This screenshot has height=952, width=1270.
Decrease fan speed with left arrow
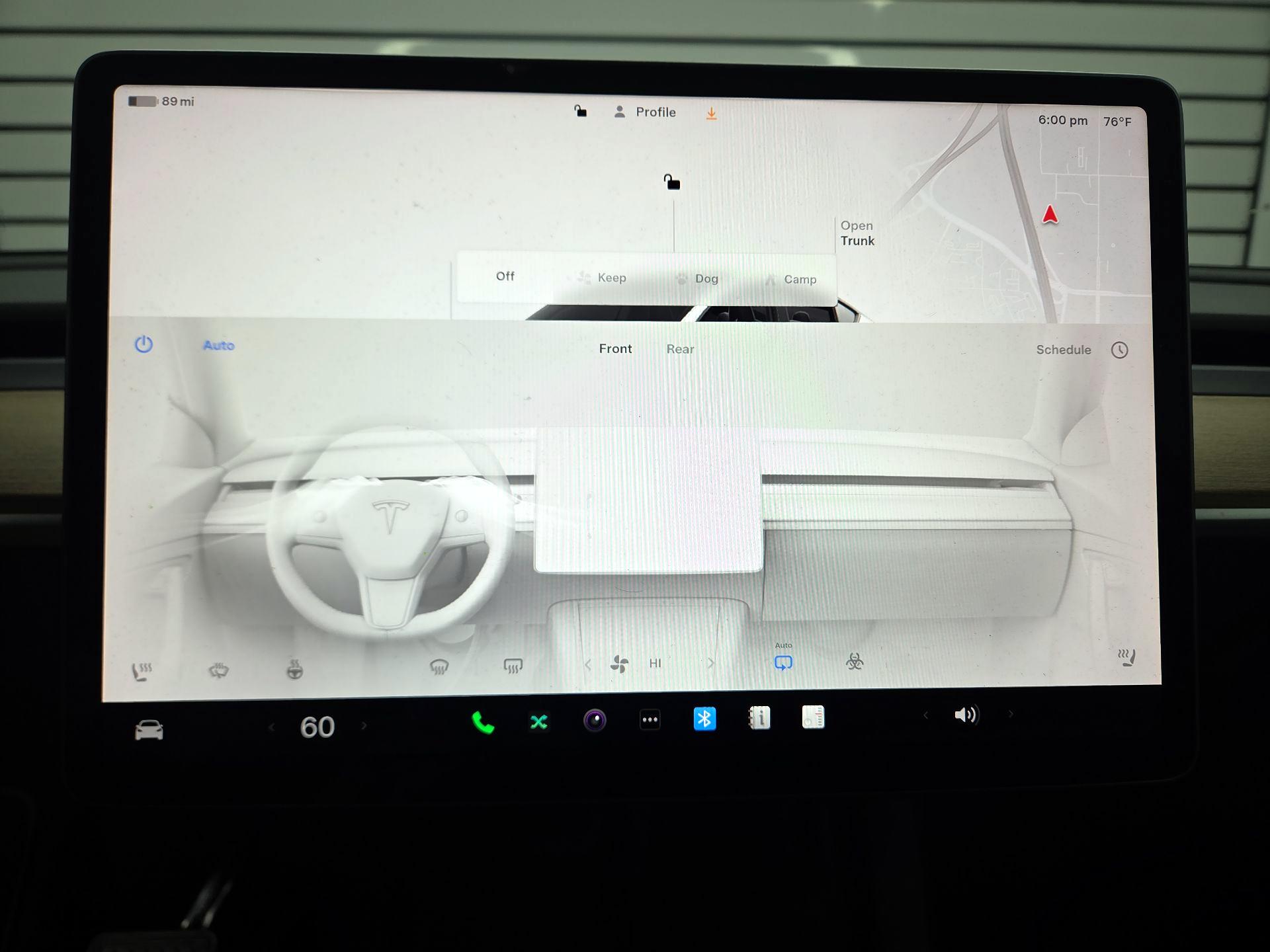pyautogui.click(x=588, y=664)
